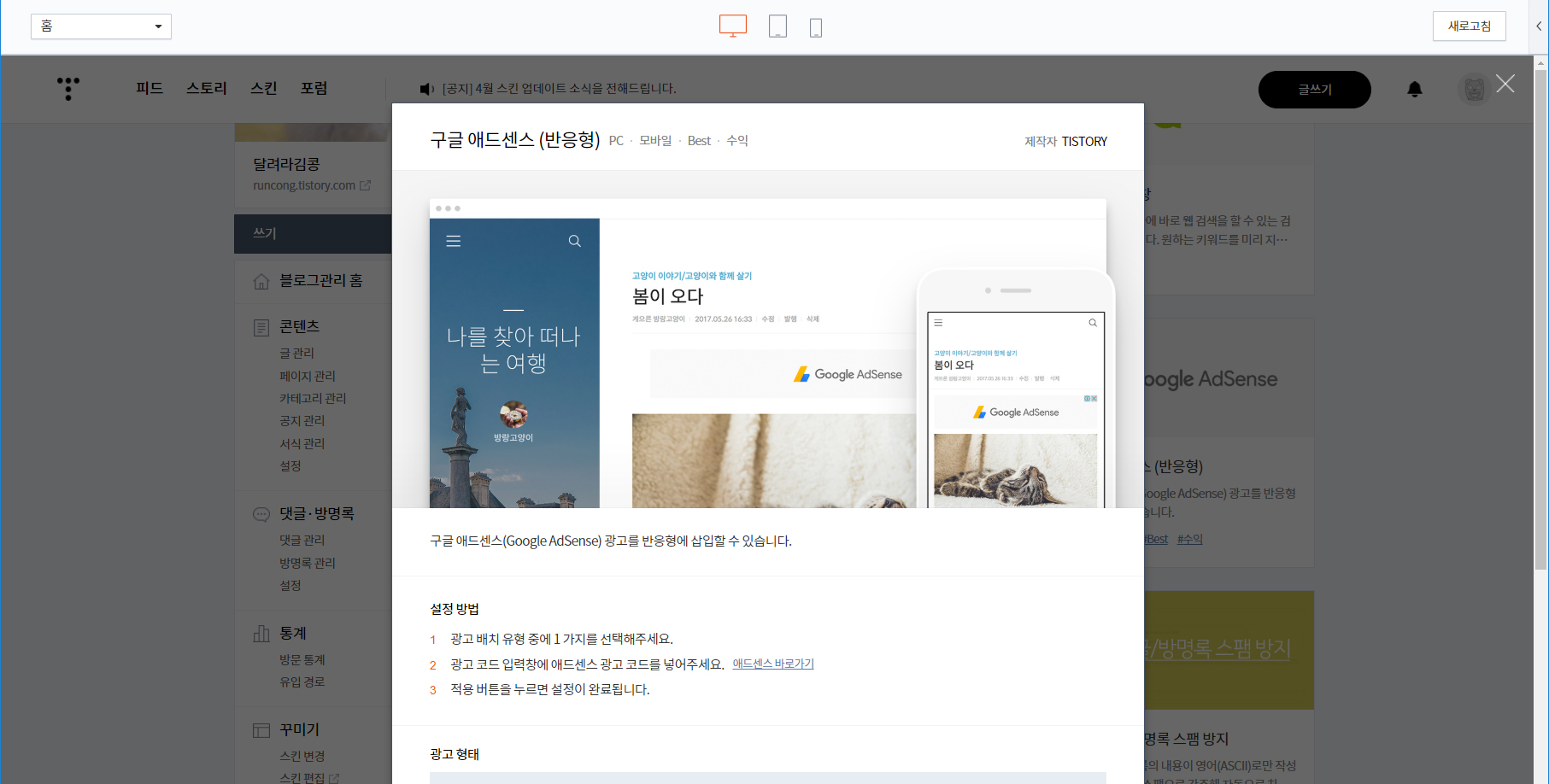Click the Best tag in the popup header
This screenshot has height=784, width=1549.
point(699,141)
